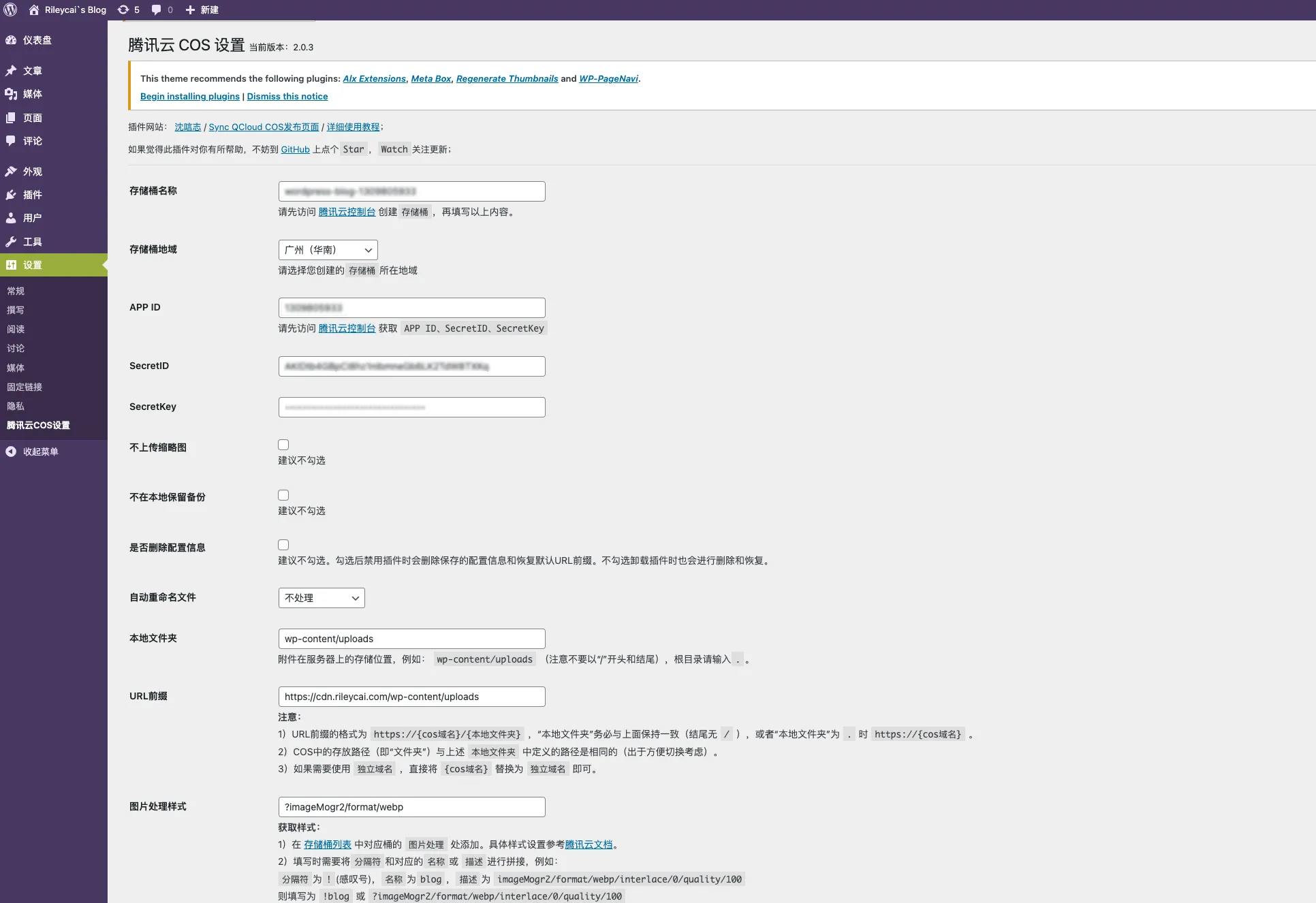The image size is (1316, 903).
Task: Click the Regenerate Thumbnails link
Action: (507, 78)
